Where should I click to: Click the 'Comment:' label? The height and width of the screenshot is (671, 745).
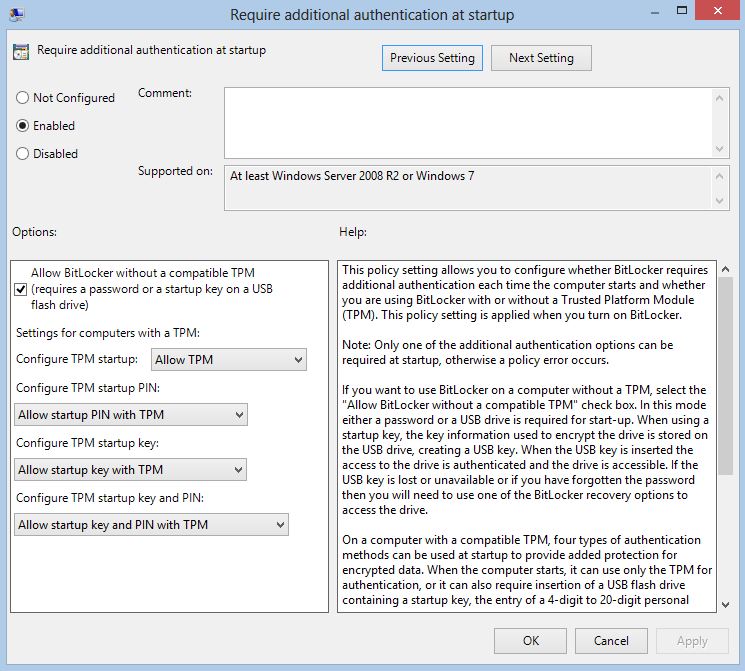165,93
